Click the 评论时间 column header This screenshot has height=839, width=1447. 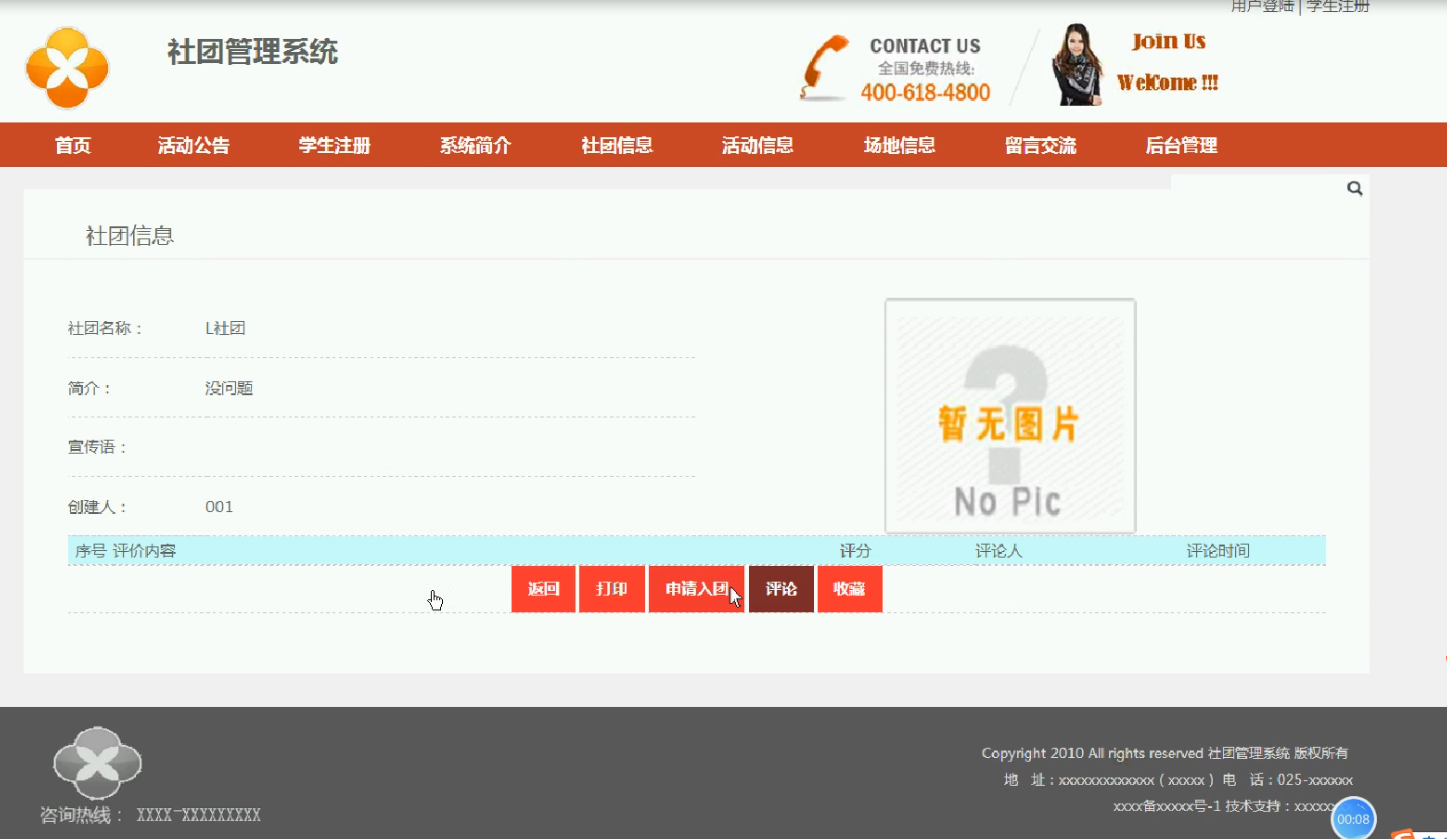(1218, 551)
